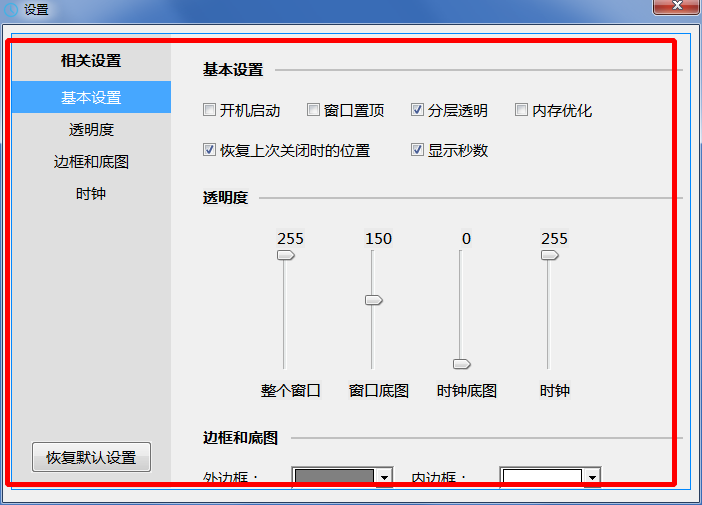
Task: Uncheck the 分层透明 option
Action: [x=418, y=110]
